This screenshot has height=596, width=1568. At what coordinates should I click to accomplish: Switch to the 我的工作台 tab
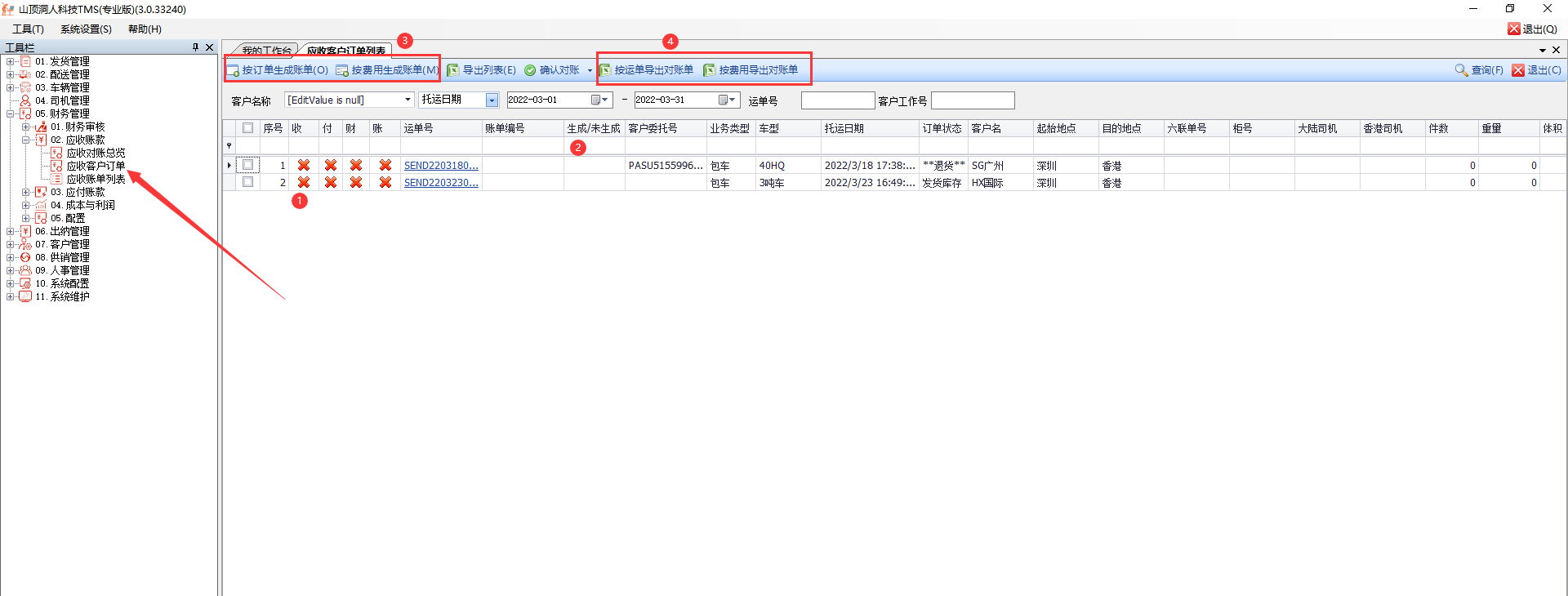coord(265,51)
